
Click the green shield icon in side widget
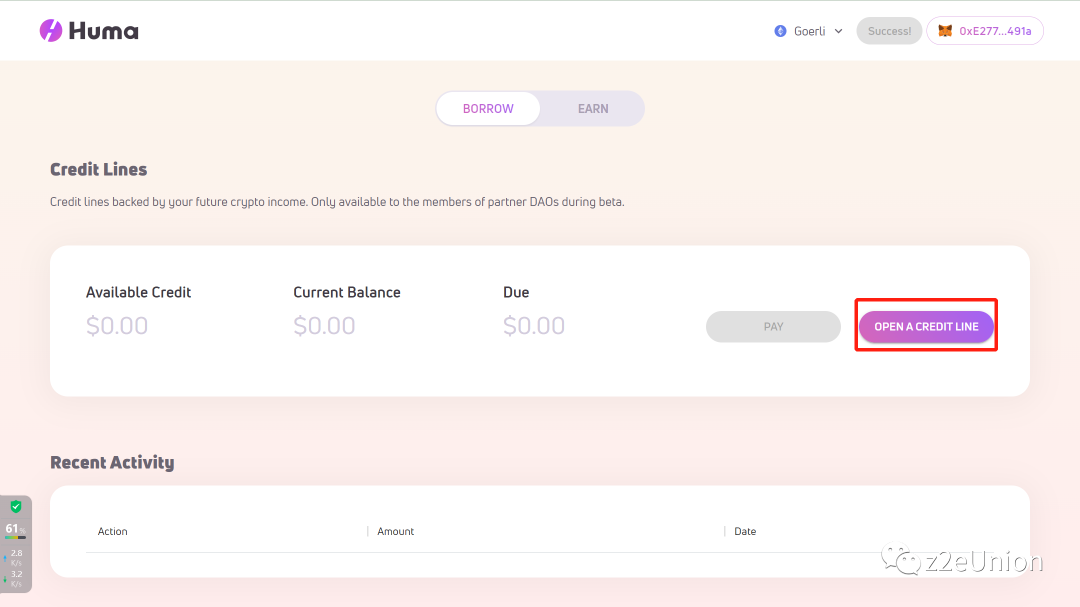coord(16,507)
